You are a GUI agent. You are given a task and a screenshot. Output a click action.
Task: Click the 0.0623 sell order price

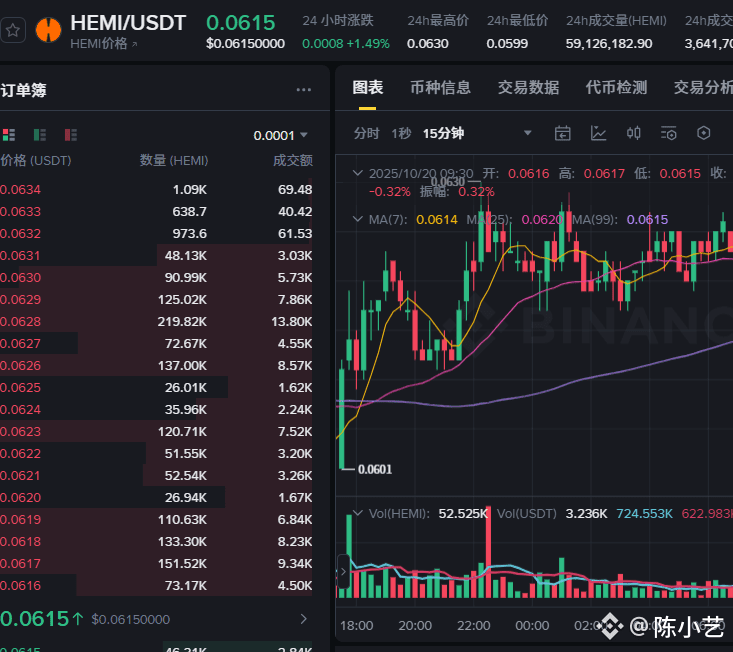coord(20,431)
